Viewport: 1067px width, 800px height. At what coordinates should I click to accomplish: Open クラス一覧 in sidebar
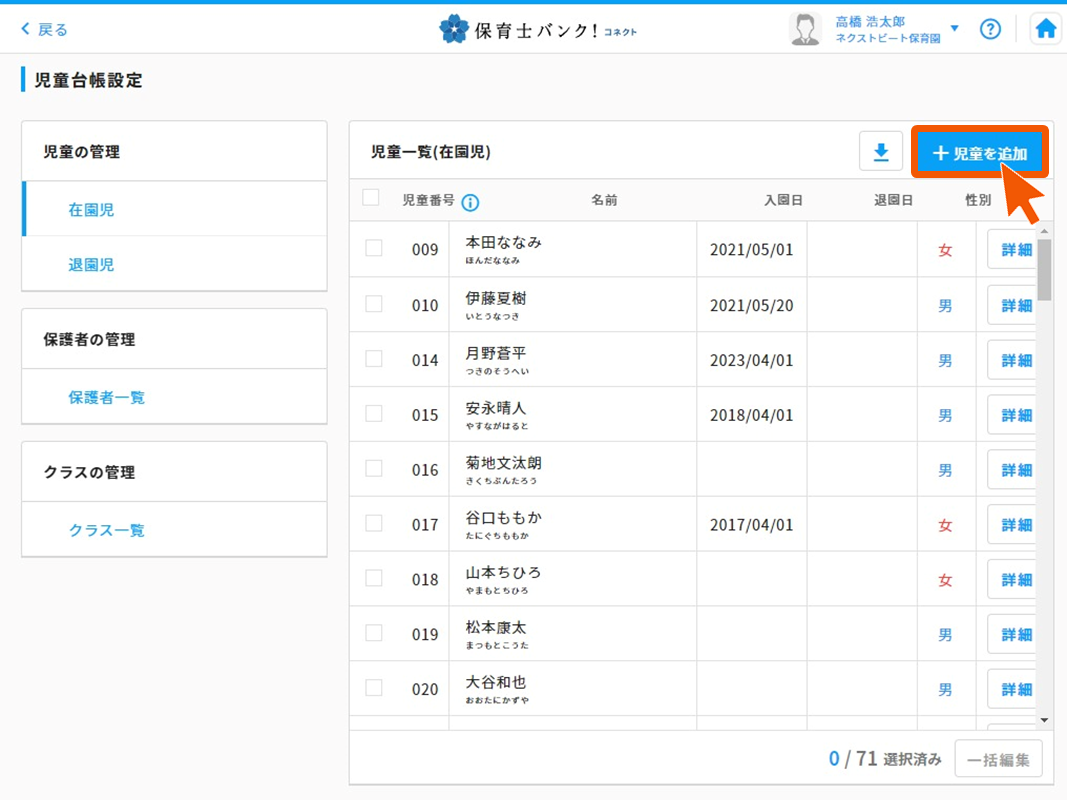pos(106,530)
